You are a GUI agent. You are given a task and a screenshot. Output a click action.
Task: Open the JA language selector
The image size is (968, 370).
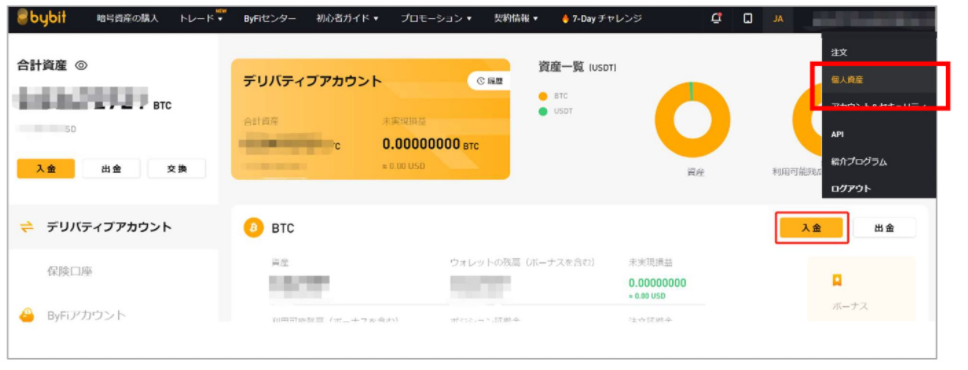click(x=778, y=19)
